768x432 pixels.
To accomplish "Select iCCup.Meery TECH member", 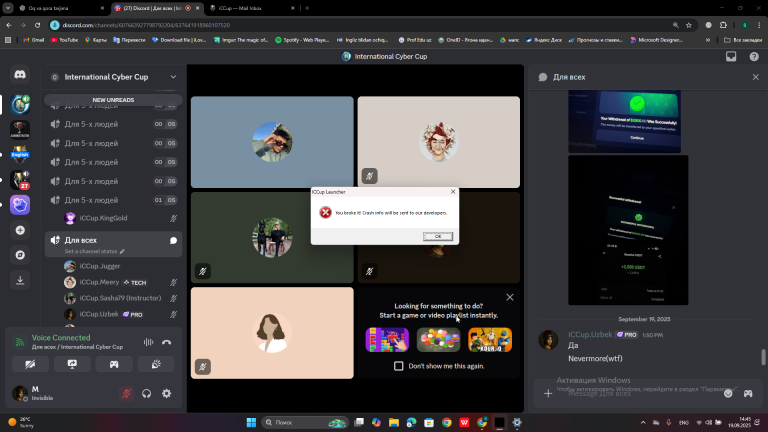I will point(120,282).
